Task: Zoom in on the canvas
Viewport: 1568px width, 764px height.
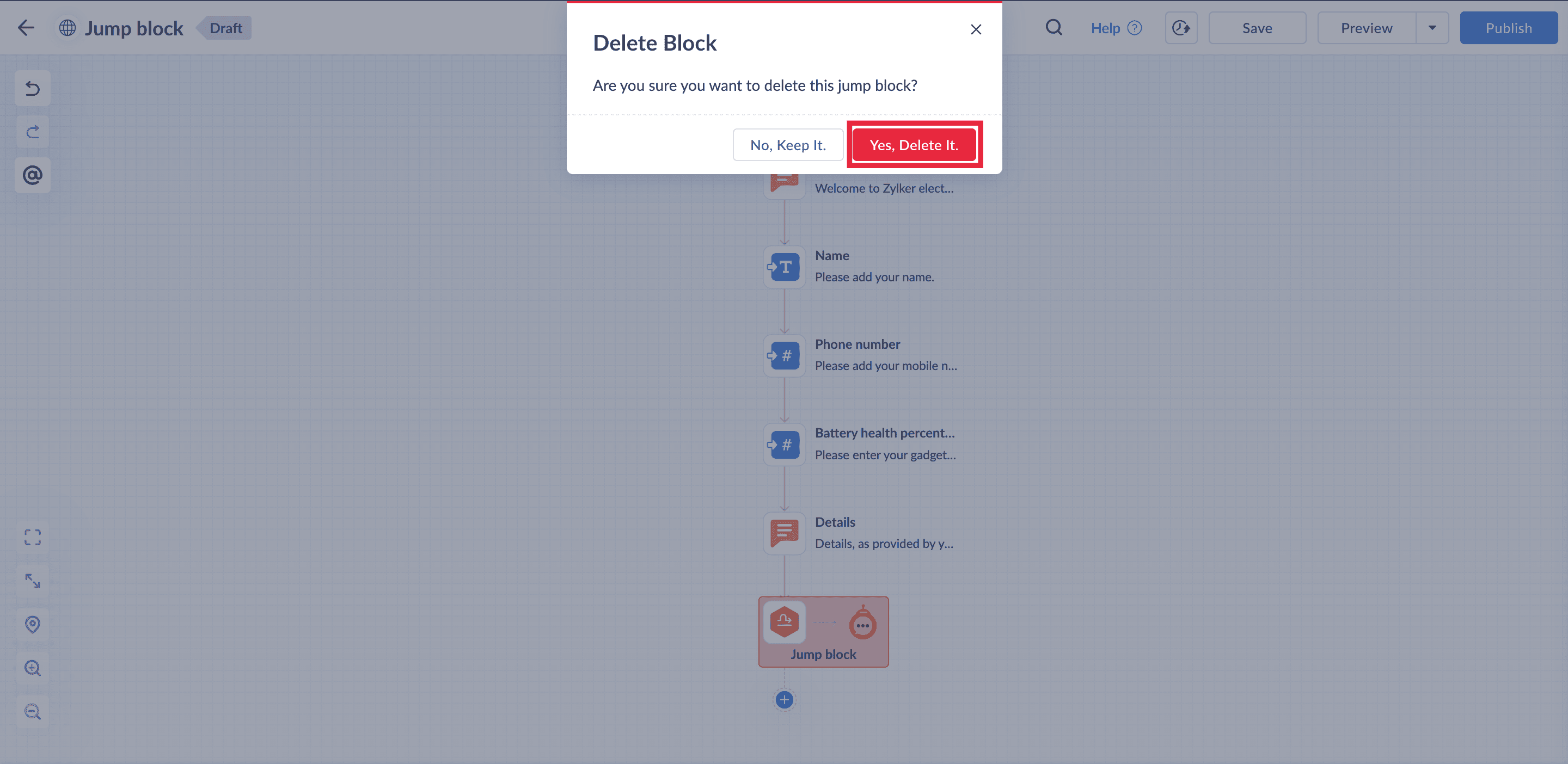Action: [33, 668]
